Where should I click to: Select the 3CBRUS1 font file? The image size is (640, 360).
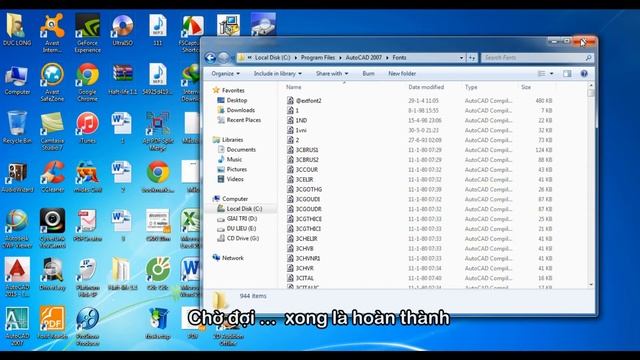302,150
